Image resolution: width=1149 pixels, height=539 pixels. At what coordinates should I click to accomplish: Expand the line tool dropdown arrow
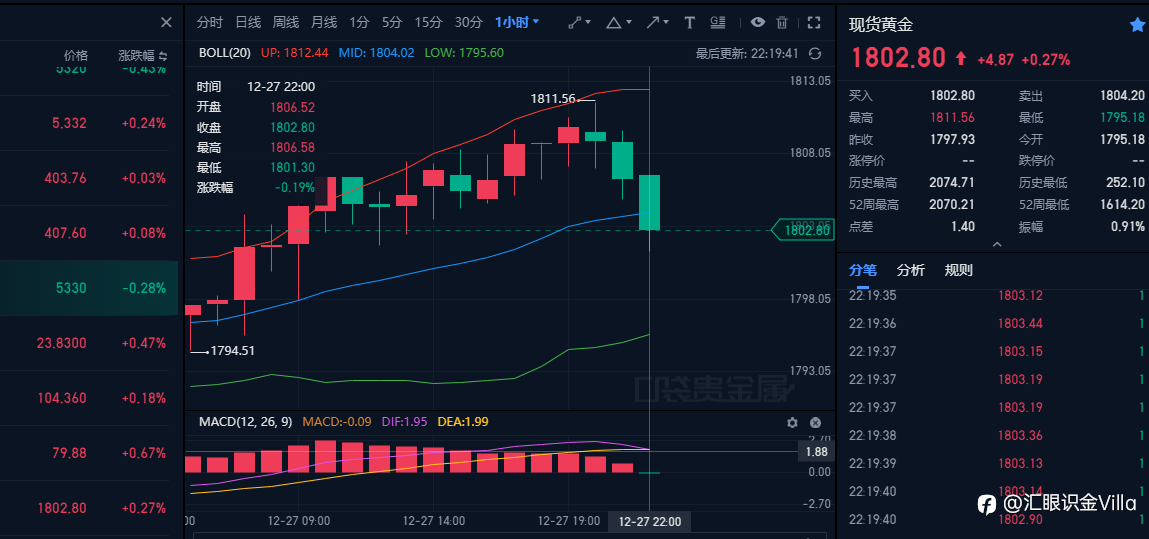[588, 23]
